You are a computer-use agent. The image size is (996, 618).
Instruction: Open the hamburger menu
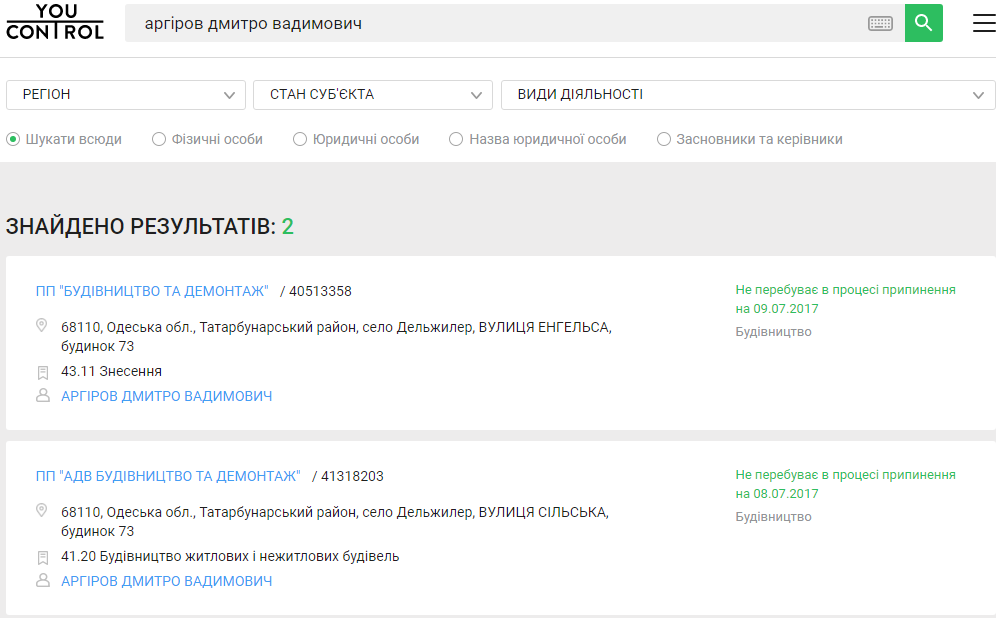(x=983, y=23)
